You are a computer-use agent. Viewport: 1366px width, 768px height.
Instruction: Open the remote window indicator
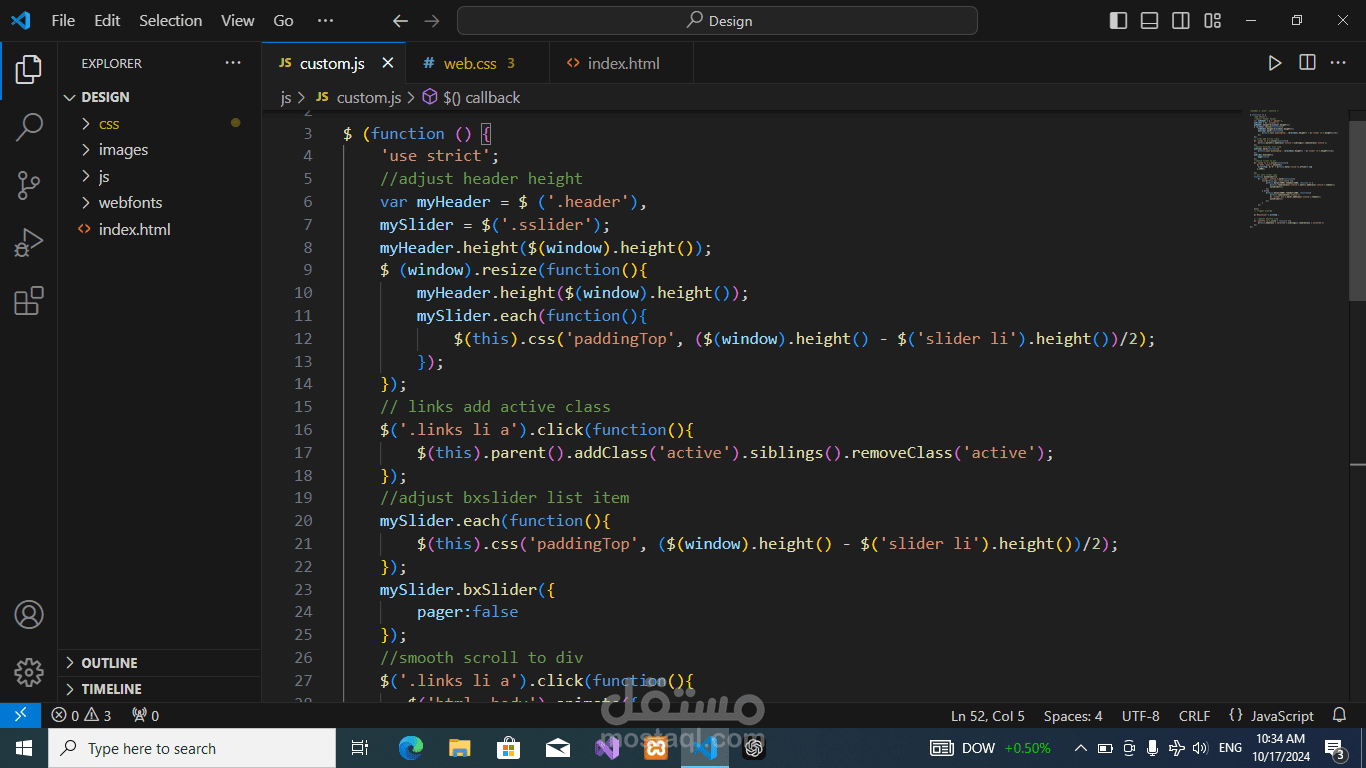[20, 716]
